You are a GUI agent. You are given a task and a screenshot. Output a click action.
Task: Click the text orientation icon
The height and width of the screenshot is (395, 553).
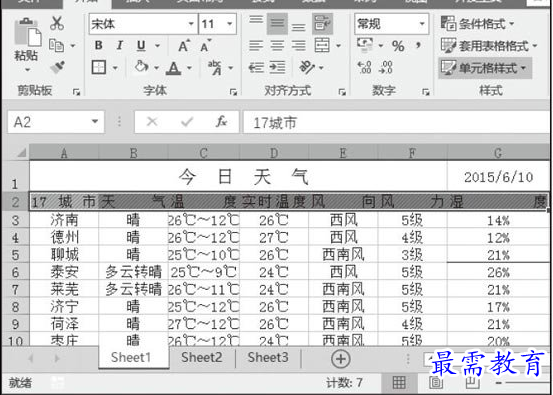(307, 67)
